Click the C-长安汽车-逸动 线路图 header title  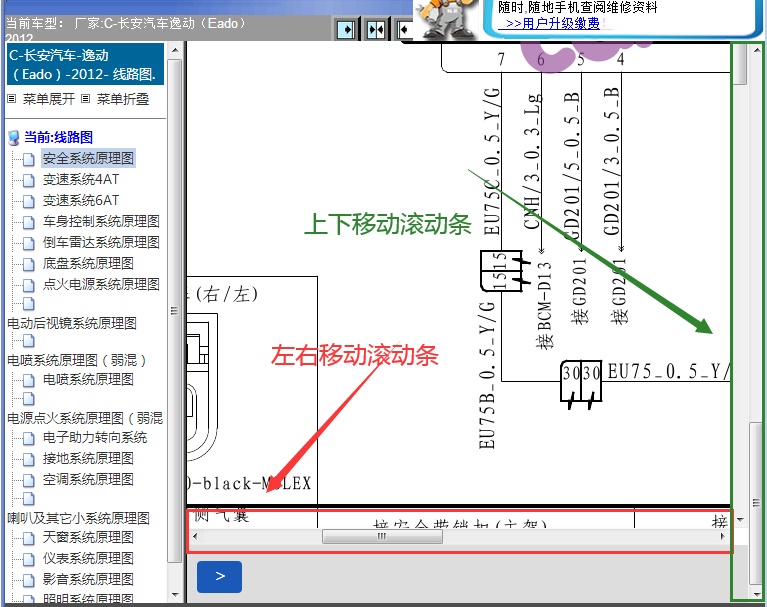[84, 65]
